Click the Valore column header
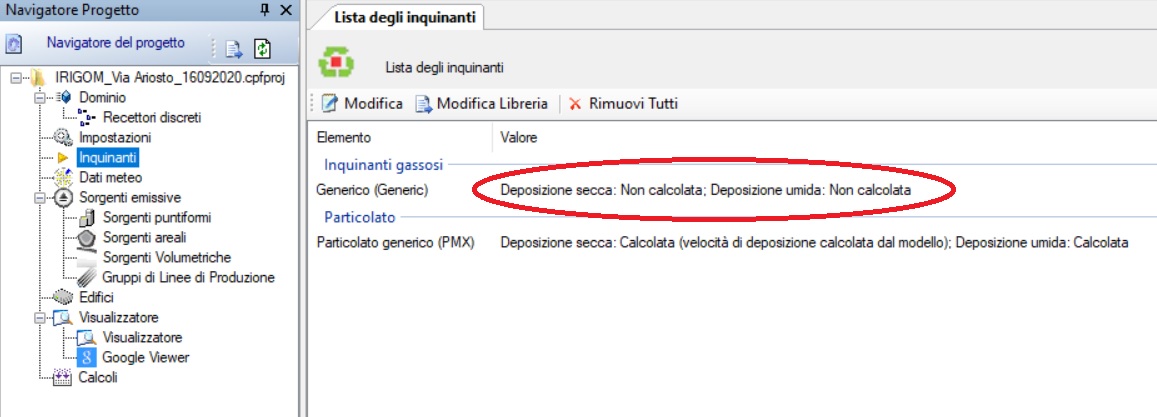Viewport: 1157px width, 417px height. pos(519,137)
